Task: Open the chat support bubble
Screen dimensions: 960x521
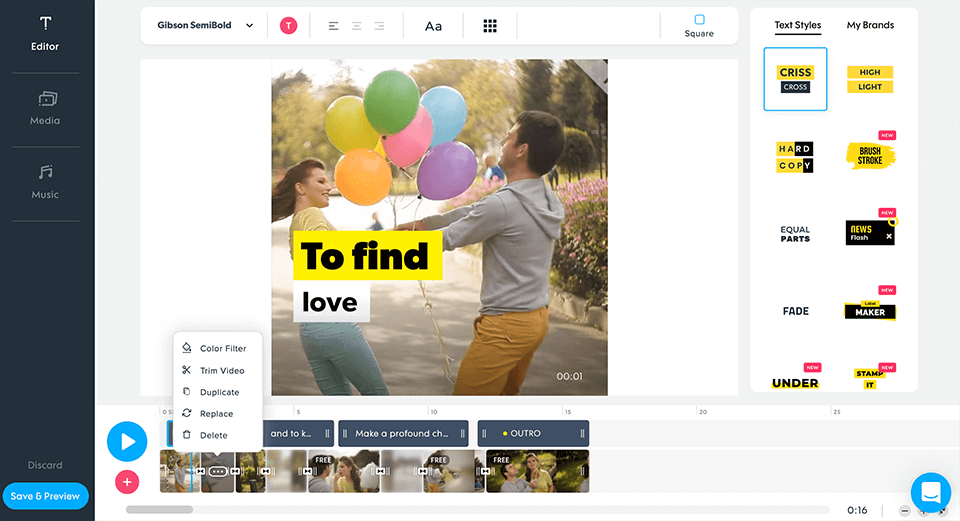Action: (931, 492)
